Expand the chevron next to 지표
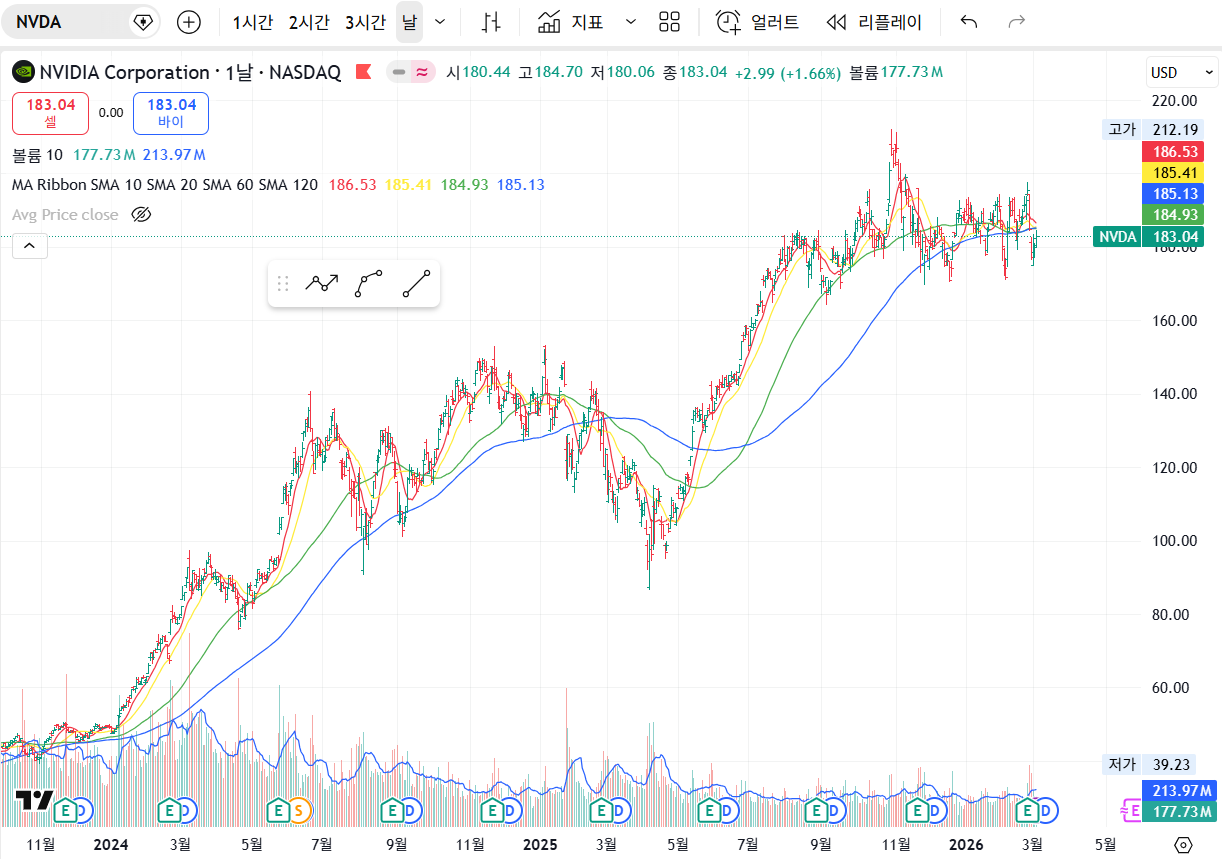1222x859 pixels. (x=630, y=22)
